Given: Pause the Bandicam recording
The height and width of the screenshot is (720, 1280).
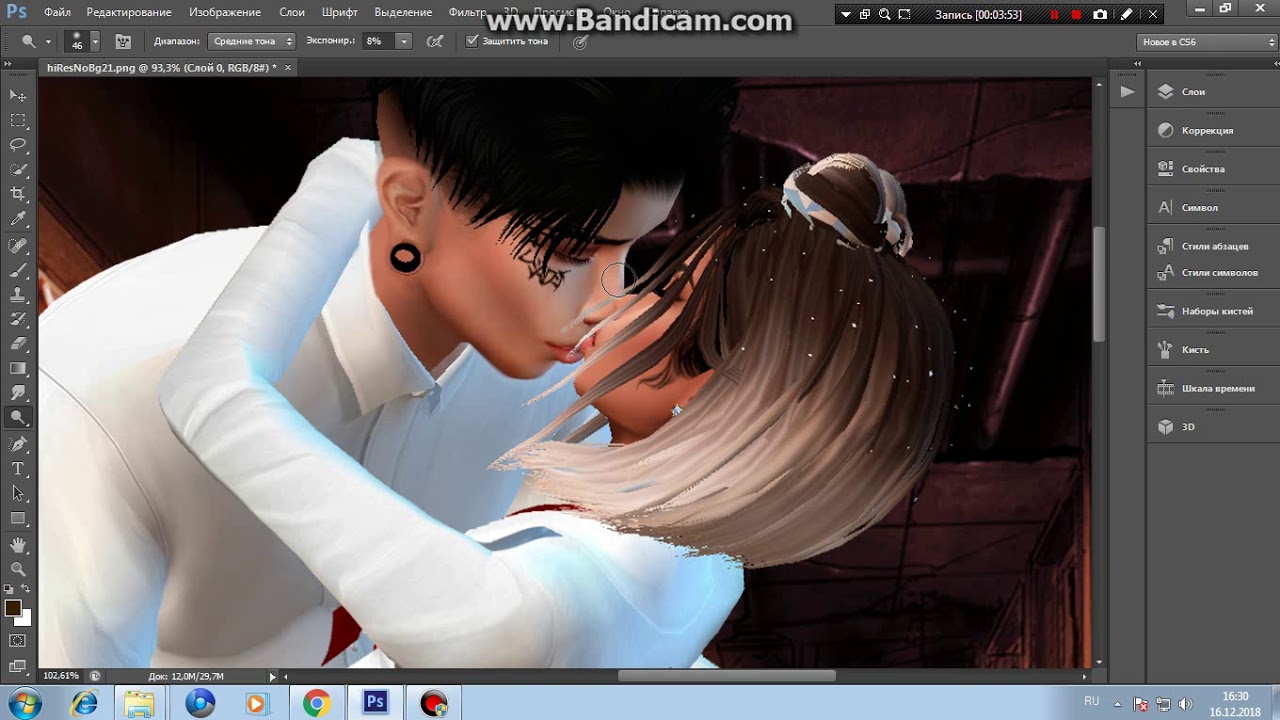Looking at the screenshot, I should (1054, 14).
